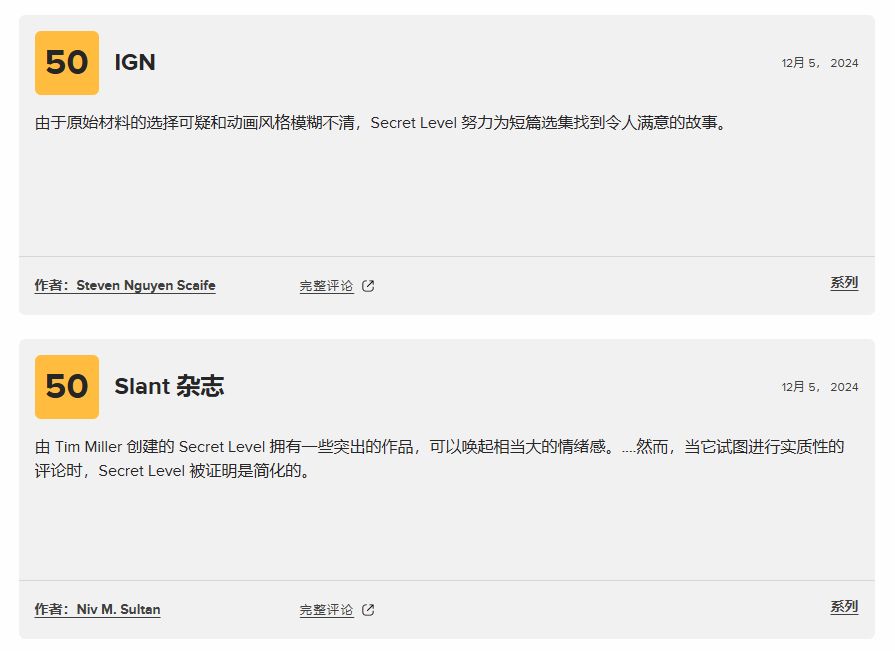
Task: Open author Niv M. Sultan's page
Action: pyautogui.click(x=118, y=610)
